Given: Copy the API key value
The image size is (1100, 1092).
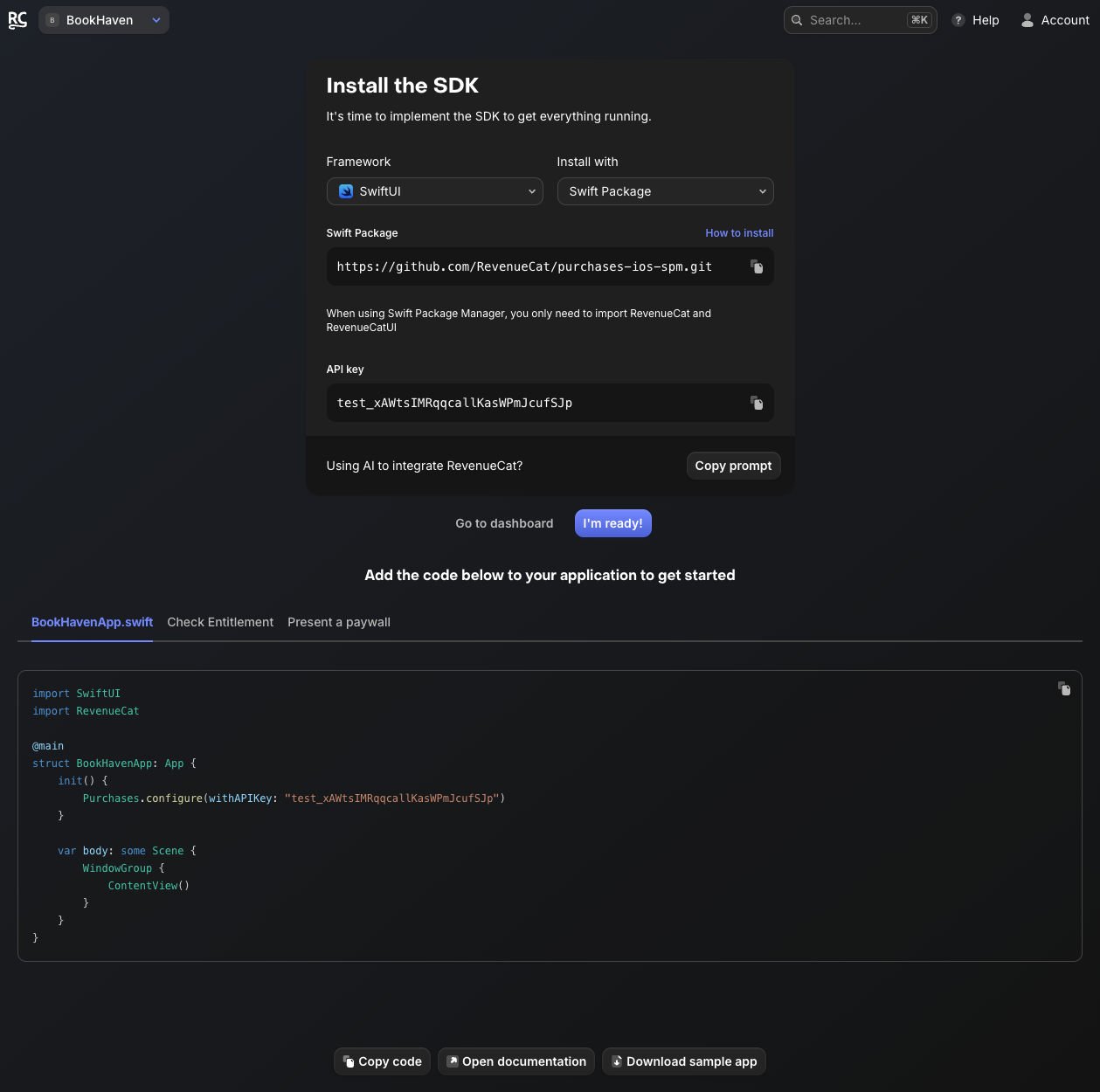Looking at the screenshot, I should click(757, 404).
